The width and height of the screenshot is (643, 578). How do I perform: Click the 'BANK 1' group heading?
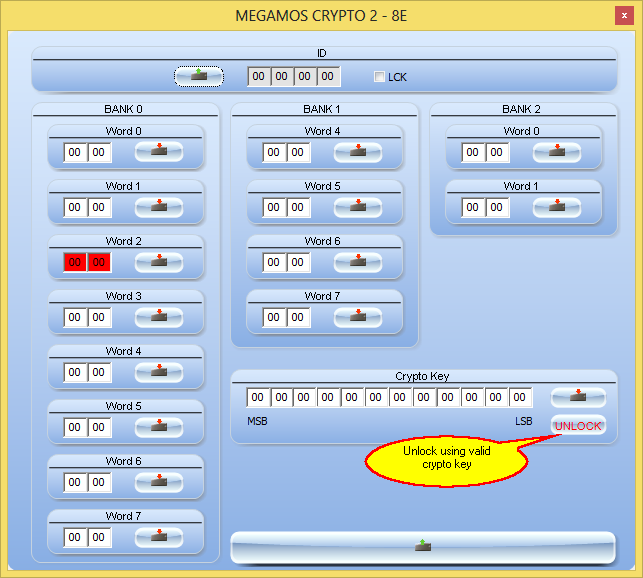(x=322, y=109)
